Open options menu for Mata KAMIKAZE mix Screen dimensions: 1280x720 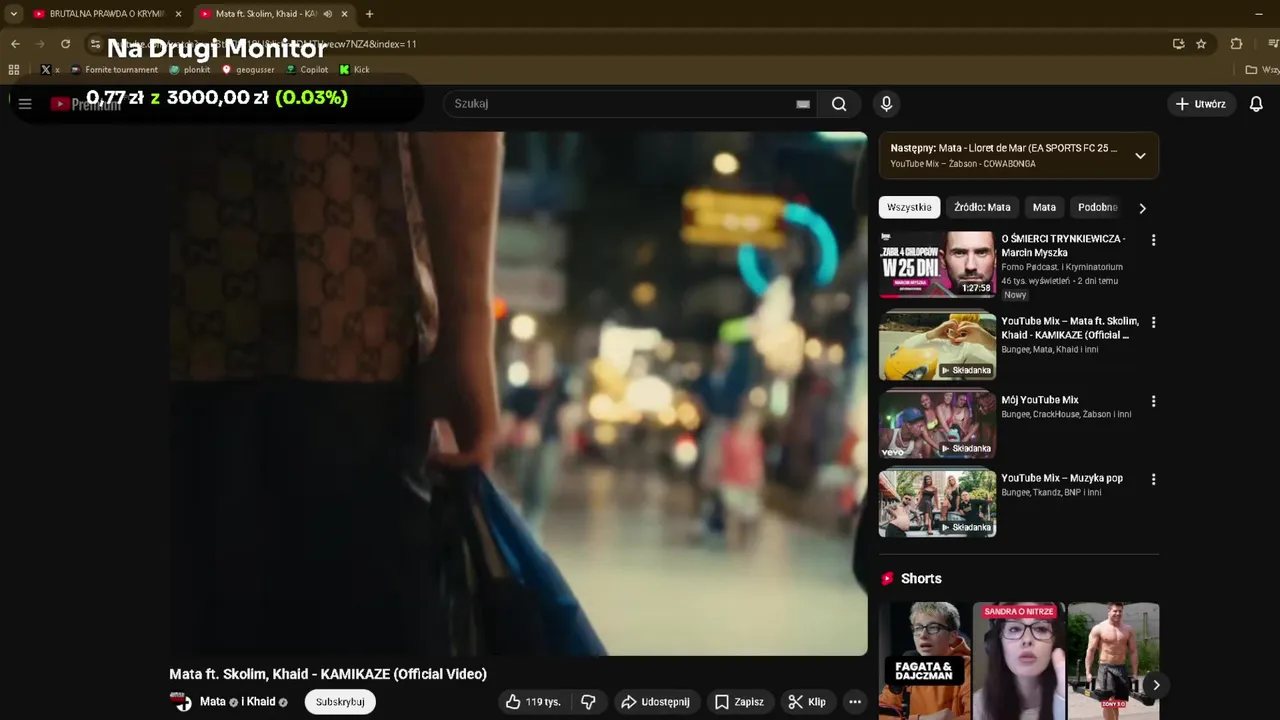pyautogui.click(x=1153, y=322)
